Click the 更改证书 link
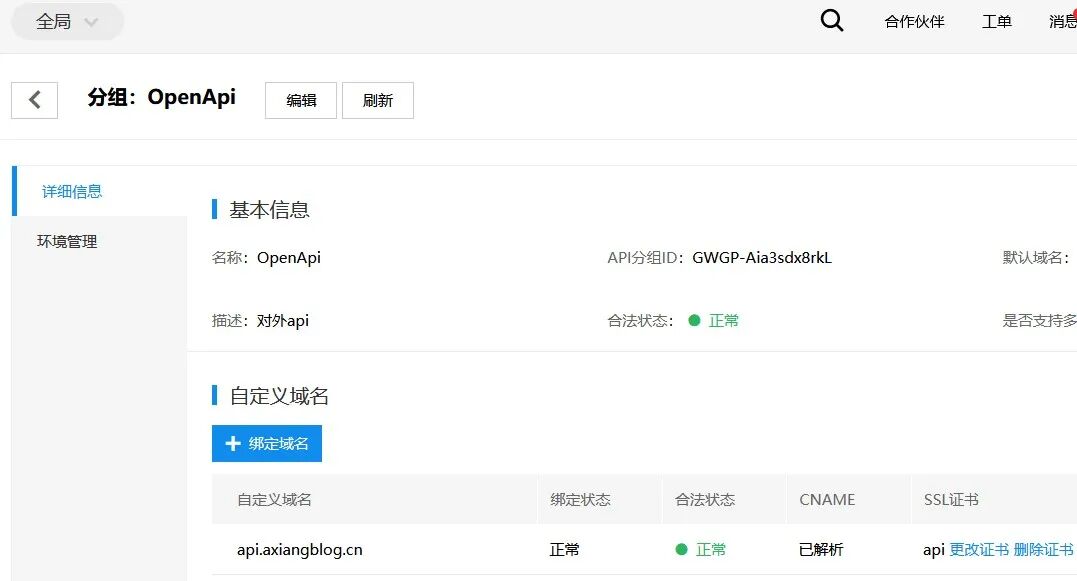Image resolution: width=1077 pixels, height=581 pixels. (x=981, y=549)
